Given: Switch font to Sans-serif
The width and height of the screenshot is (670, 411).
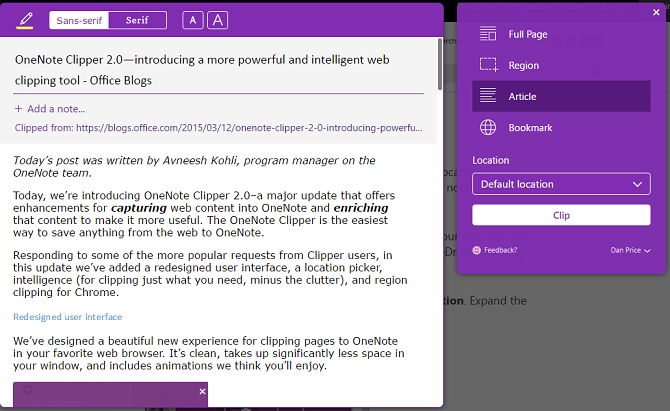Looking at the screenshot, I should pyautogui.click(x=79, y=20).
